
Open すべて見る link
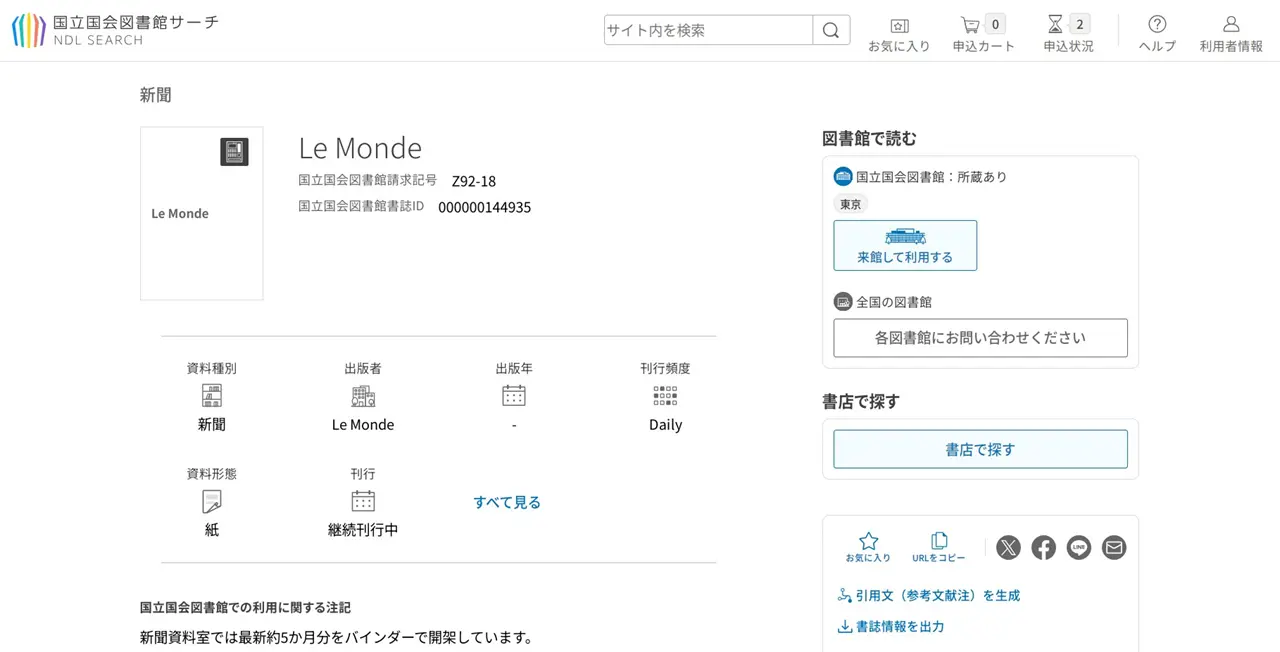[507, 502]
